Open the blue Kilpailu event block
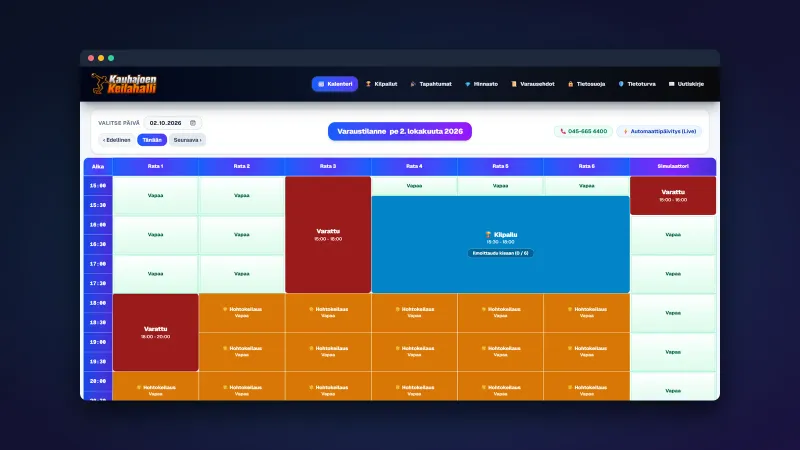Screen dimensions: 800x450 pos(501,244)
